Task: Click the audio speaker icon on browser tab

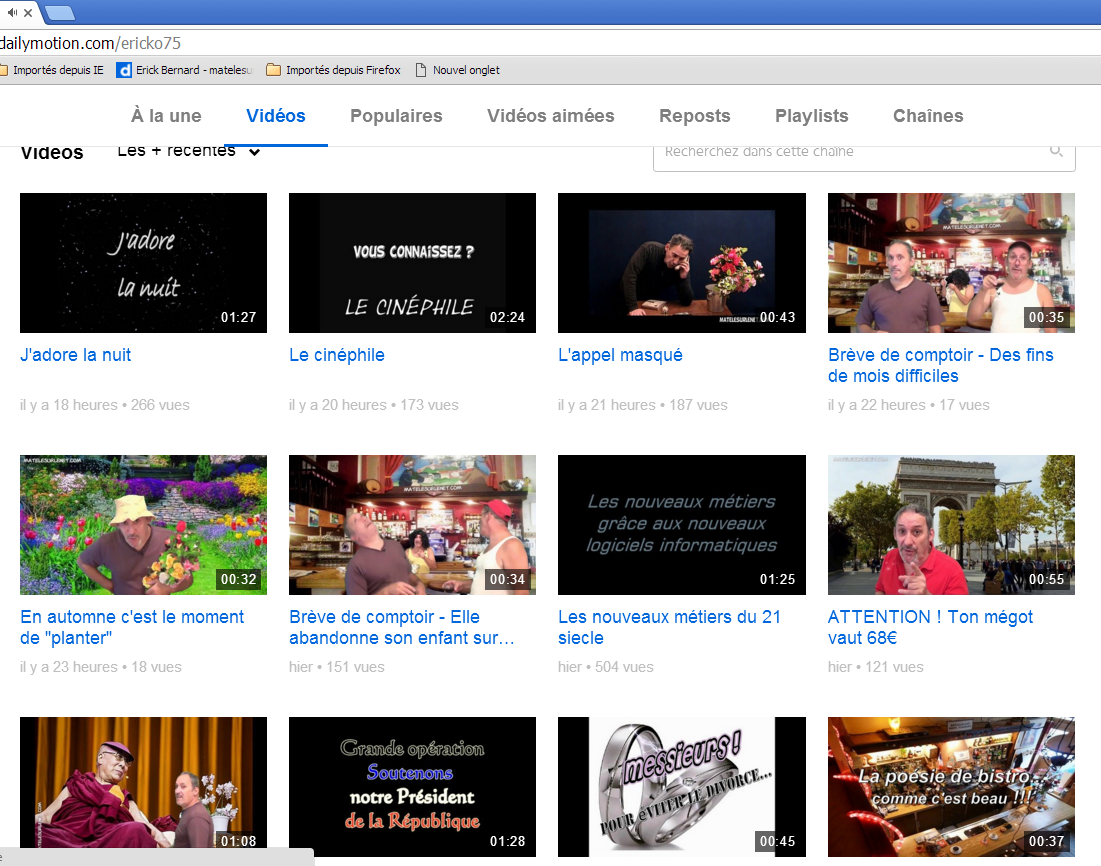Action: click(x=12, y=12)
